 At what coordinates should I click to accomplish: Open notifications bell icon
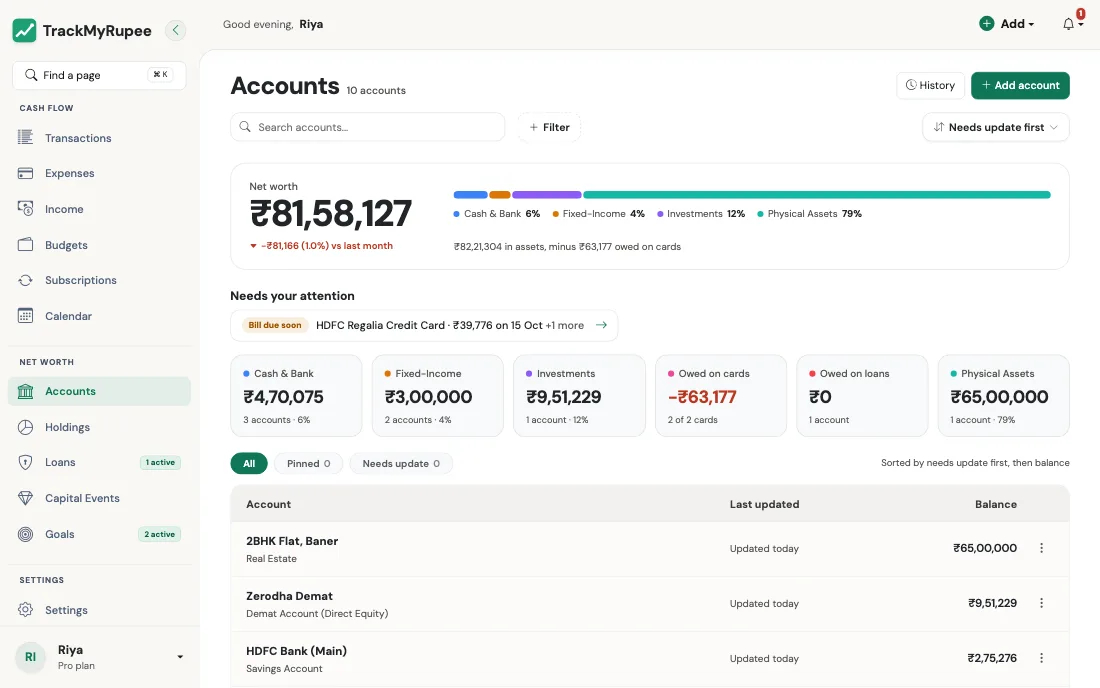pyautogui.click(x=1068, y=24)
